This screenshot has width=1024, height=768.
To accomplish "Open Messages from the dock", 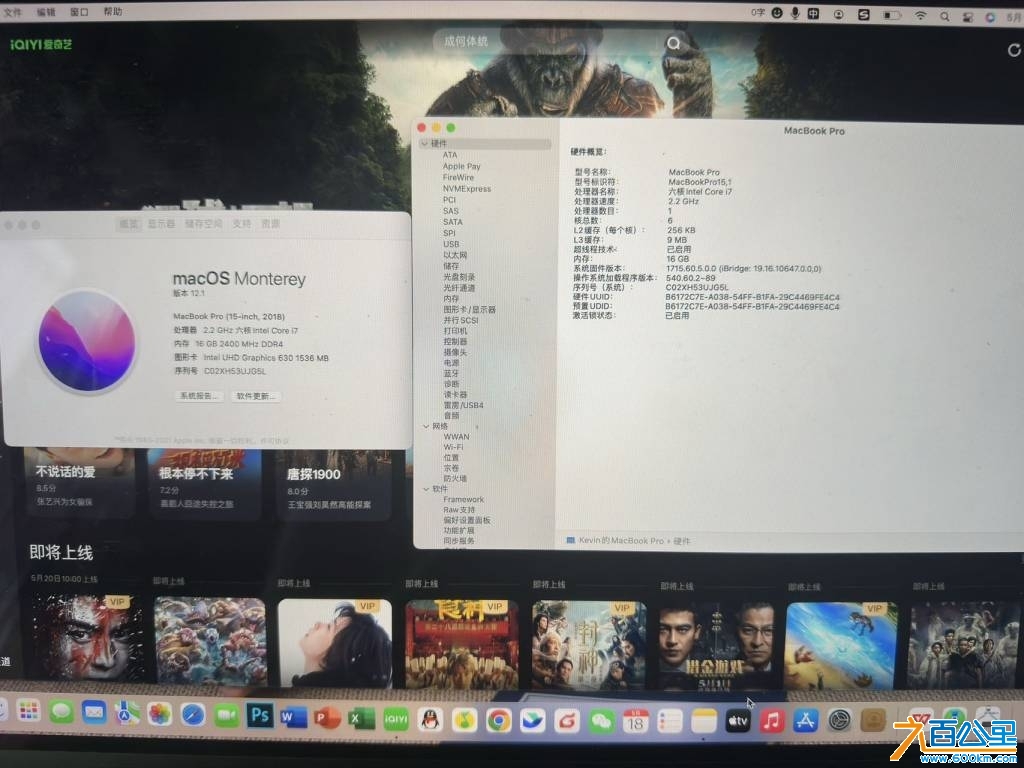I will pyautogui.click(x=61, y=711).
